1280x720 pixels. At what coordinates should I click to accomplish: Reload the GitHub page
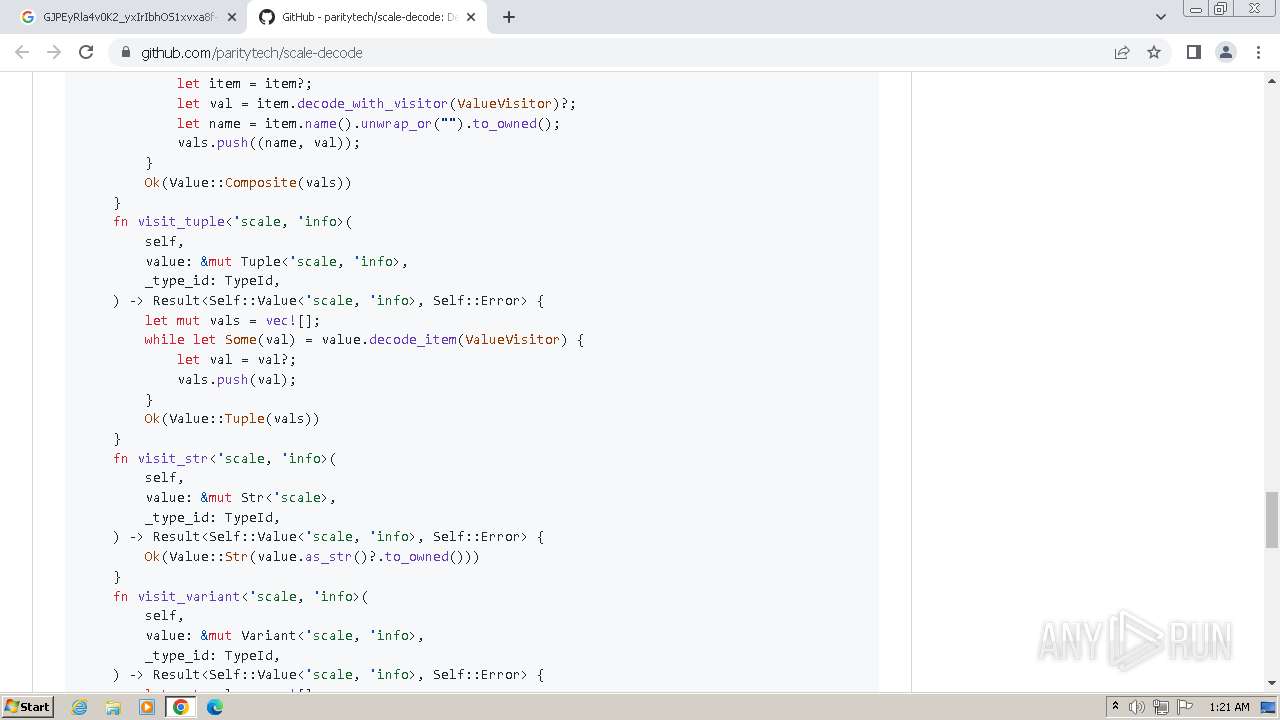point(86,52)
